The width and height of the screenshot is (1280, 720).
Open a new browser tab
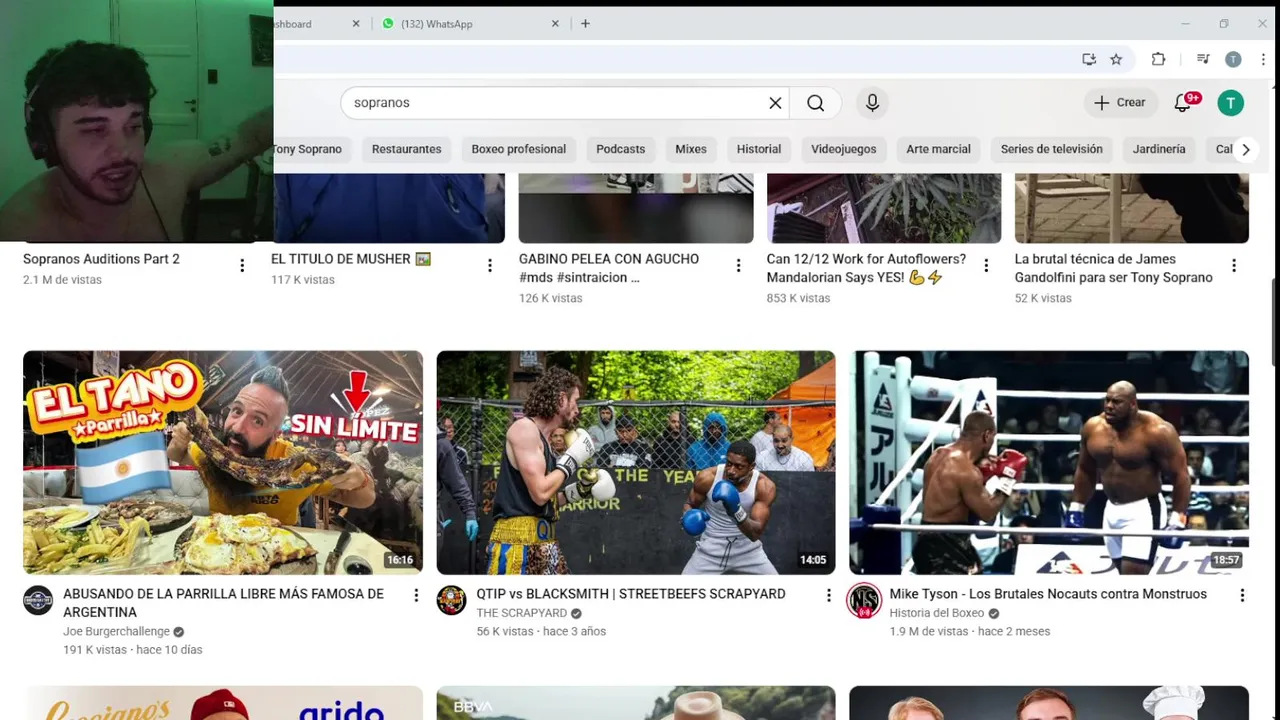coord(585,23)
